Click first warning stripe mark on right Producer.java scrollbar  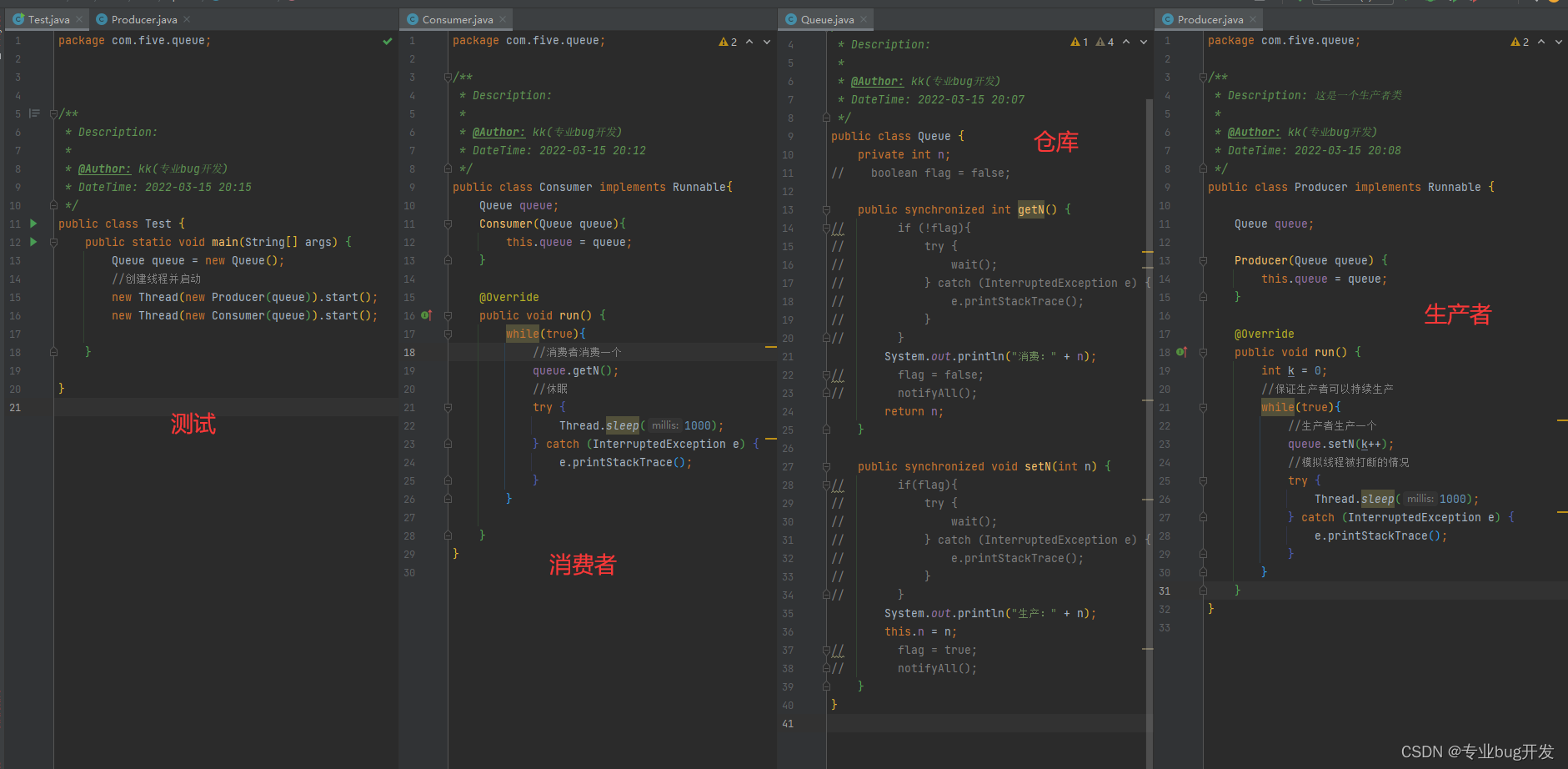pyautogui.click(x=1562, y=421)
